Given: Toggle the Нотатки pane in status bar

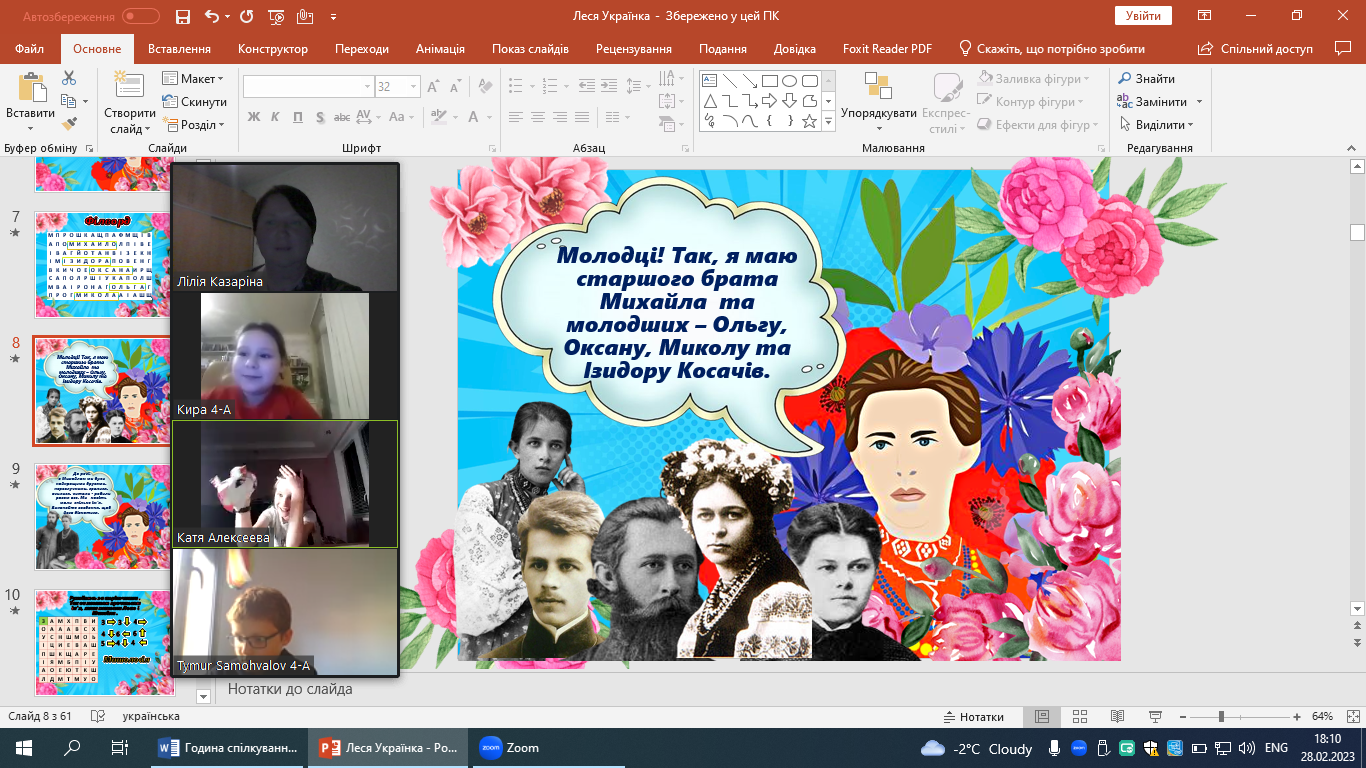Looking at the screenshot, I should pos(974,716).
